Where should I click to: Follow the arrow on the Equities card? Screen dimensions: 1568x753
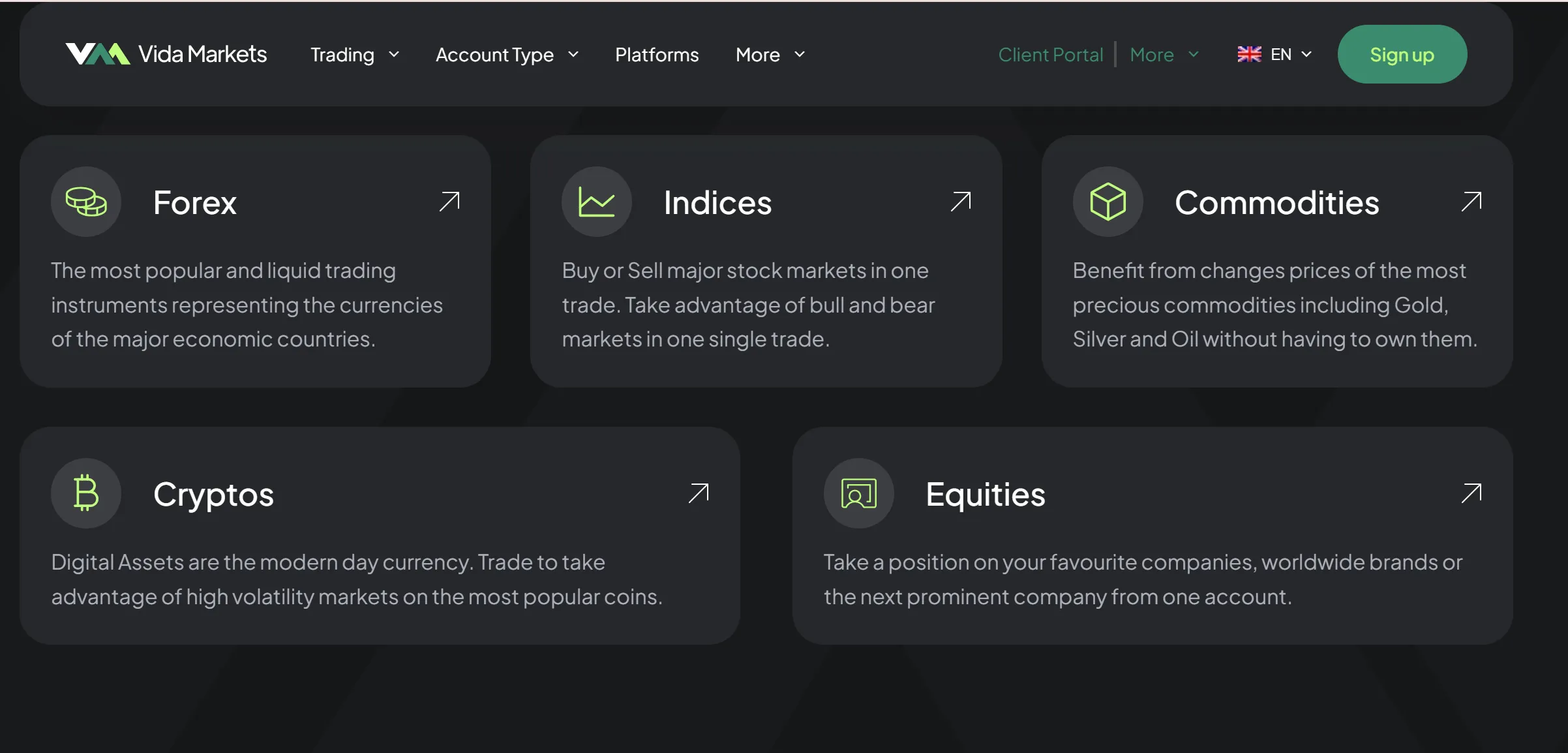point(1471,493)
